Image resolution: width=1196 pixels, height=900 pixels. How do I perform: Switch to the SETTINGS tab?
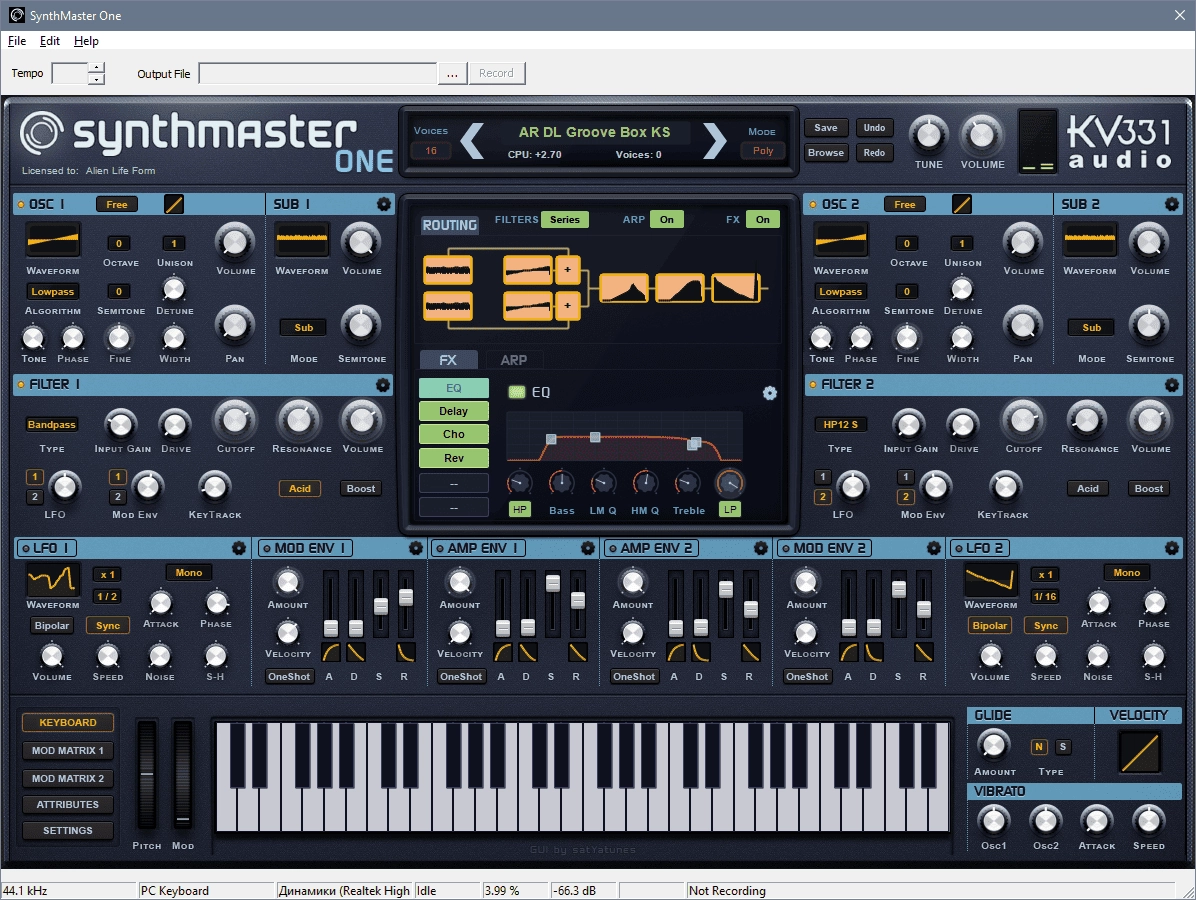[x=68, y=831]
